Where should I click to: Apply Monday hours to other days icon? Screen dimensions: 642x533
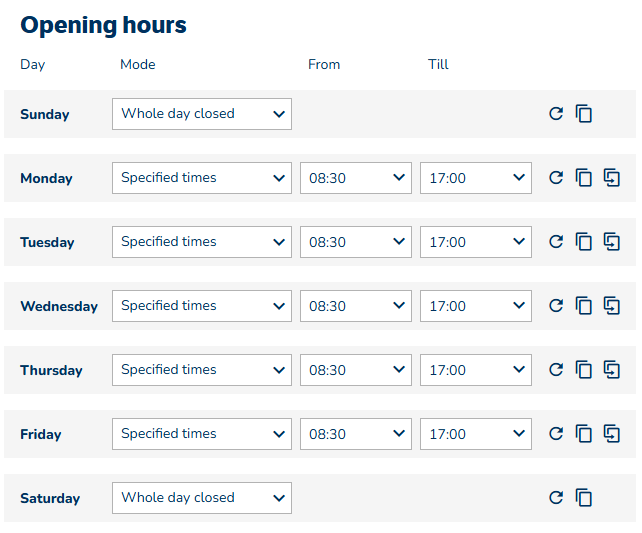pyautogui.click(x=612, y=178)
